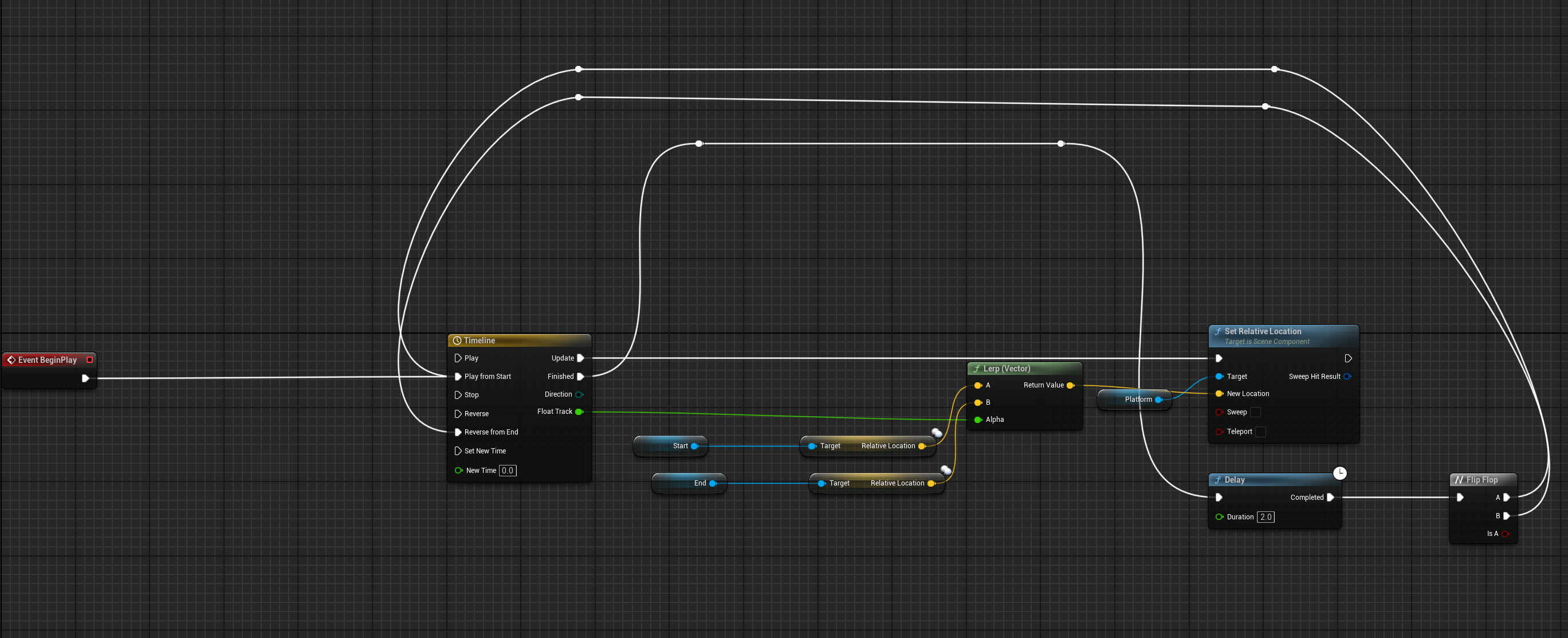This screenshot has height=638, width=1568.
Task: Click the Delay exec input pin
Action: pos(1219,498)
